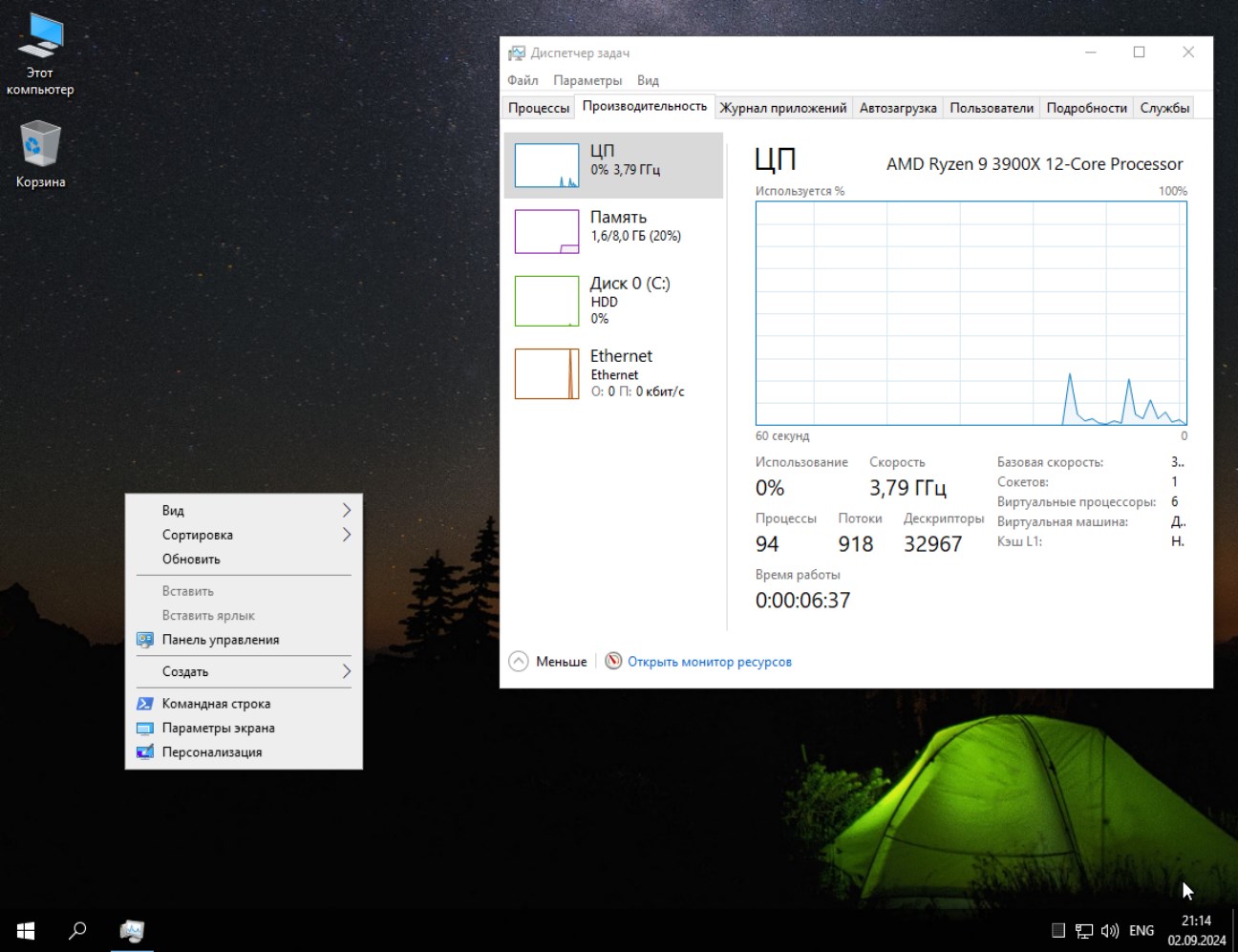
Task: Open the notification center tray icon
Action: point(1058,930)
